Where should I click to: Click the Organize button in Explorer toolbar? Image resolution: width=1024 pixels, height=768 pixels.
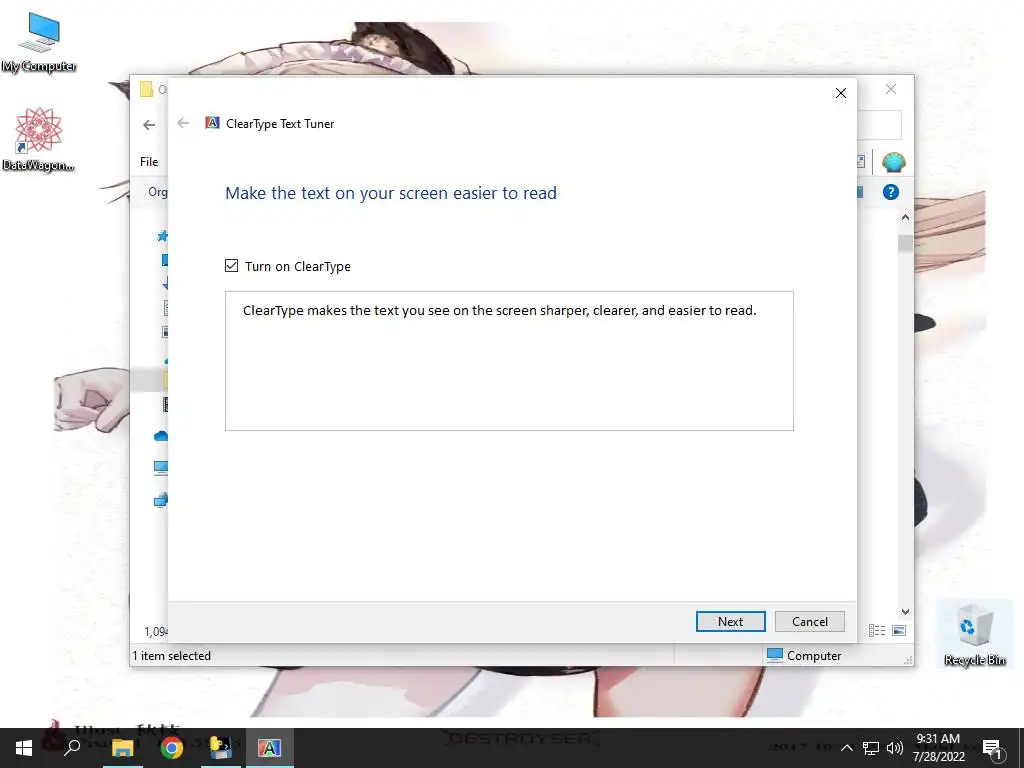(x=157, y=192)
